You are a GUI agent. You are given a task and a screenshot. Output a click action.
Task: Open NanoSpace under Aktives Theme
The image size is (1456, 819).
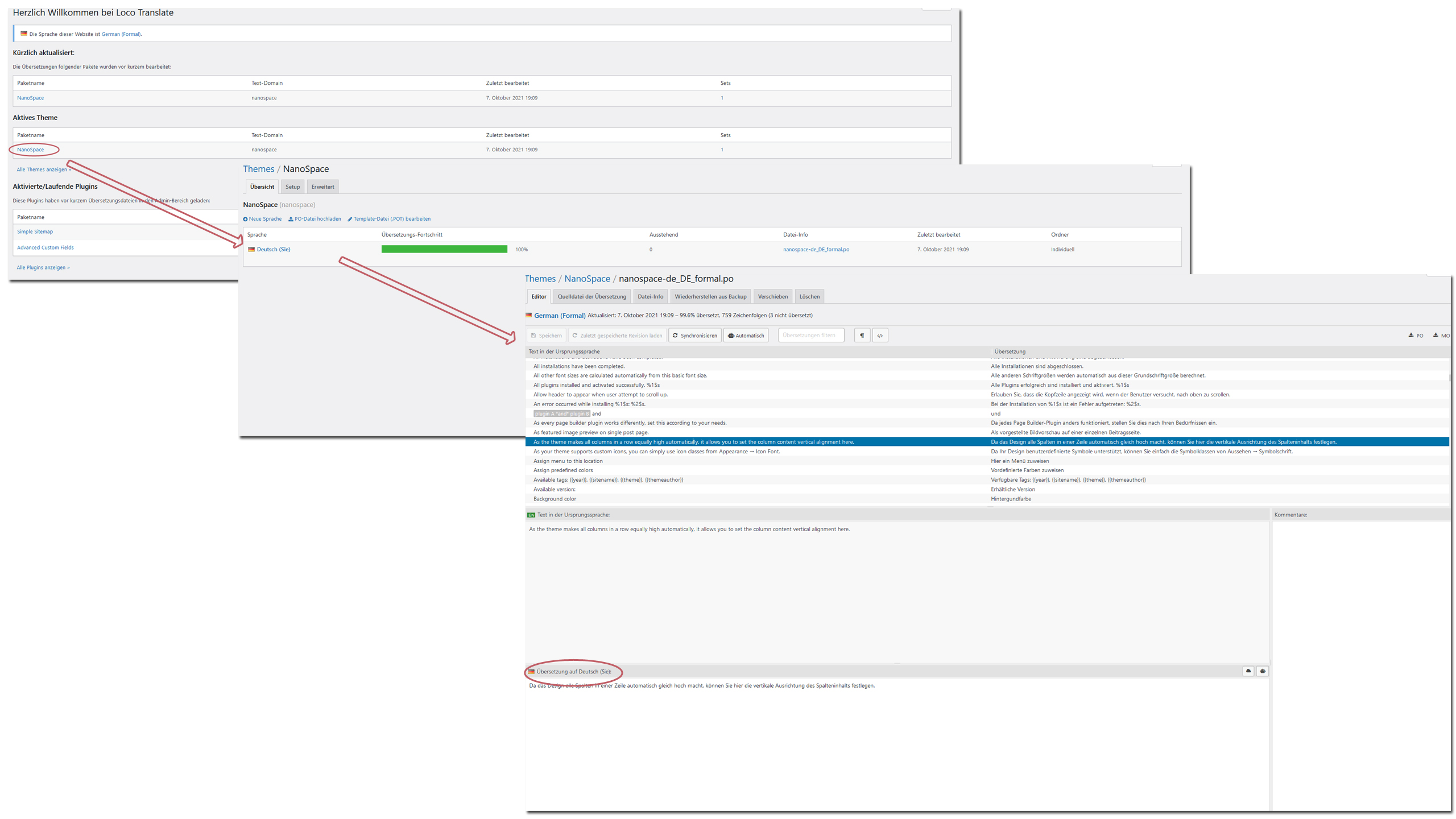[x=30, y=150]
